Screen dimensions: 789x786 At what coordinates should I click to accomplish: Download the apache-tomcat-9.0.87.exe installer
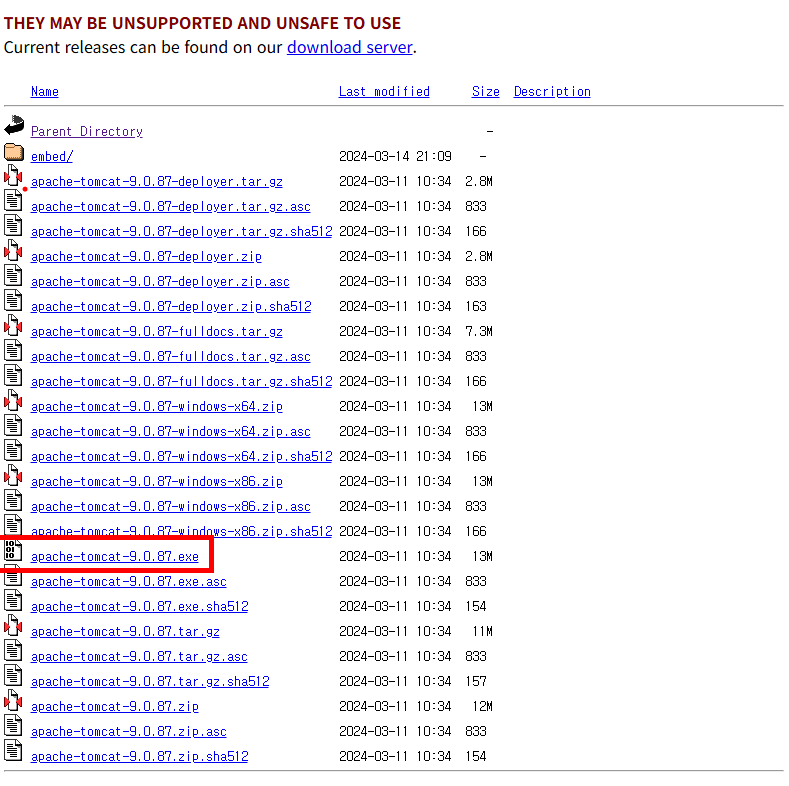tap(115, 557)
